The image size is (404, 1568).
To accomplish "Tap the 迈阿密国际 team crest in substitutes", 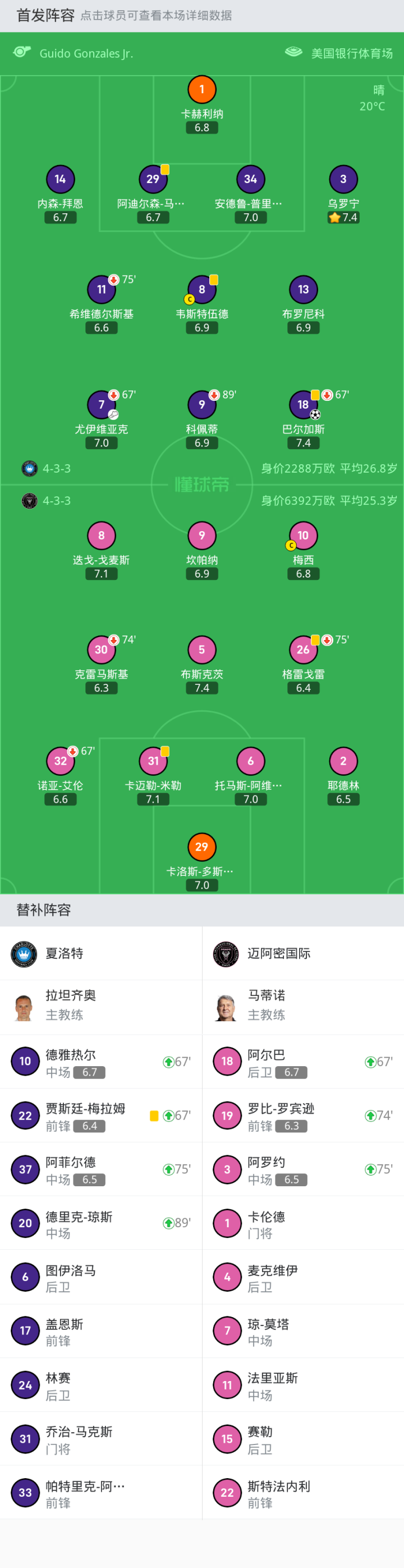I will point(226,953).
